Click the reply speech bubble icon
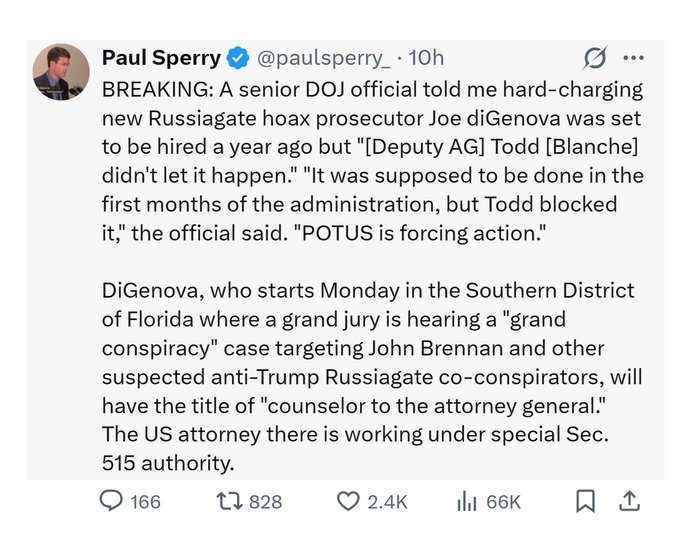Image resolution: width=694 pixels, height=556 pixels. [112, 501]
